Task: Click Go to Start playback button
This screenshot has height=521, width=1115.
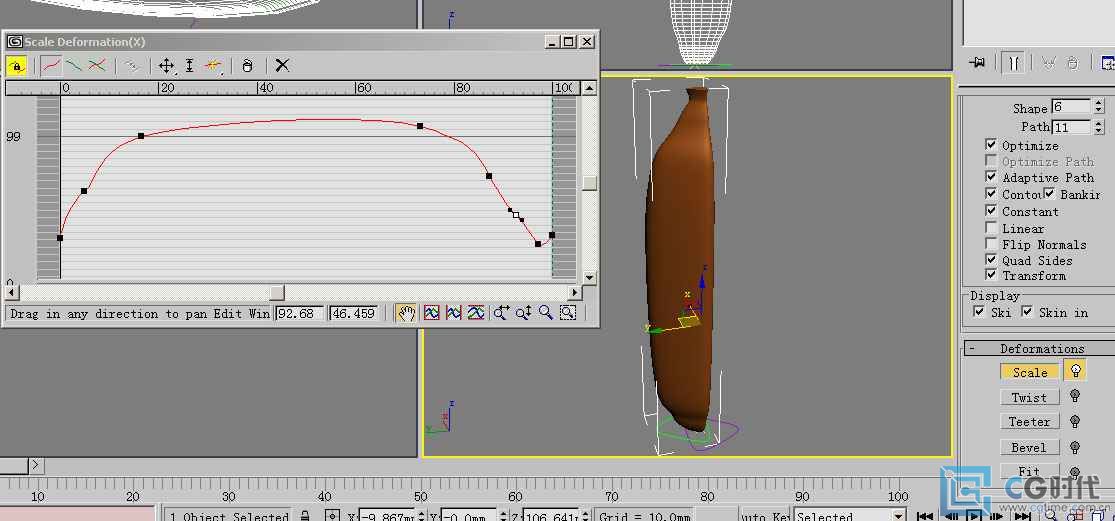Action: coord(924,516)
